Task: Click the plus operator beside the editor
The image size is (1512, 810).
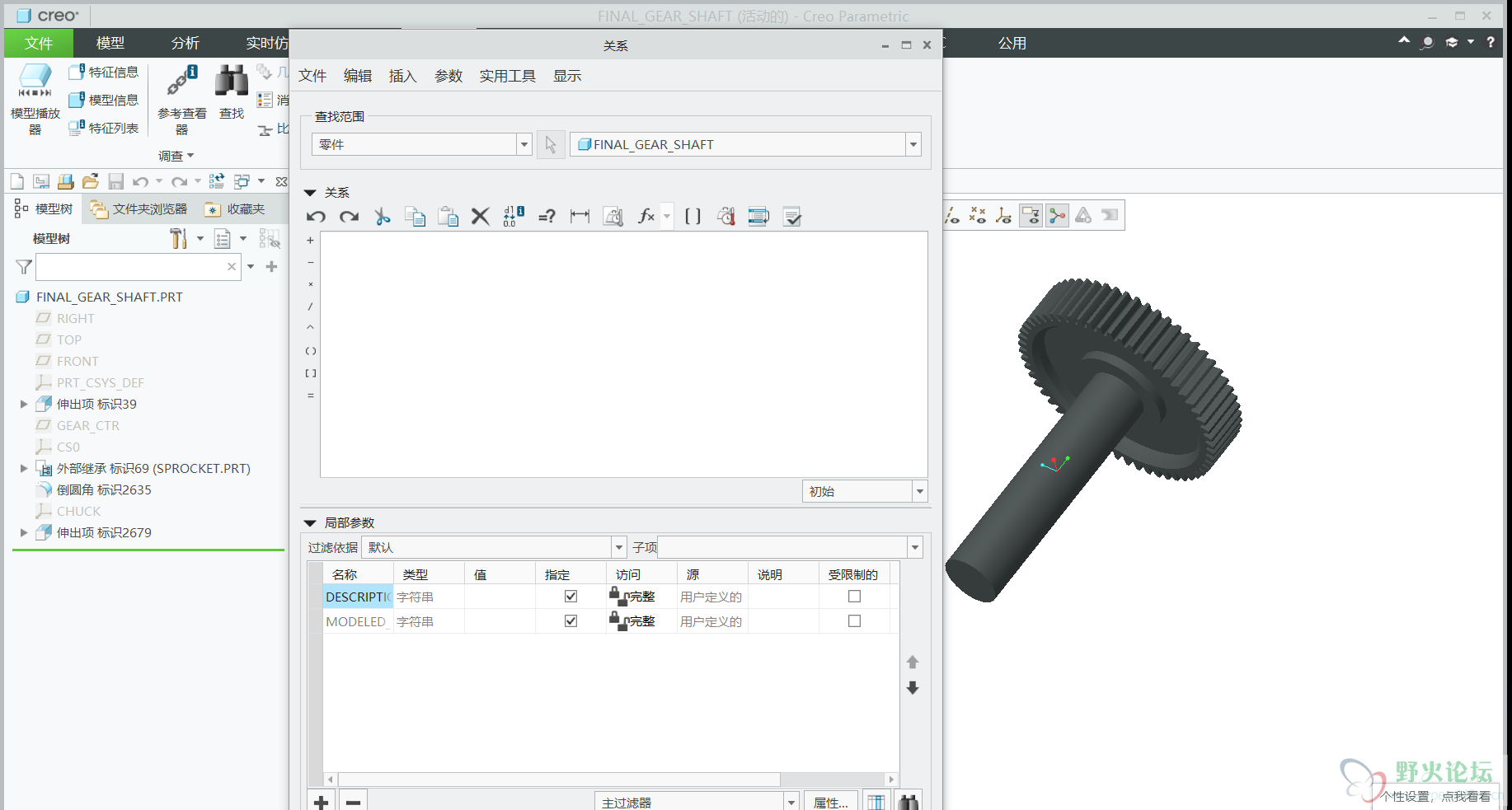Action: click(x=311, y=241)
